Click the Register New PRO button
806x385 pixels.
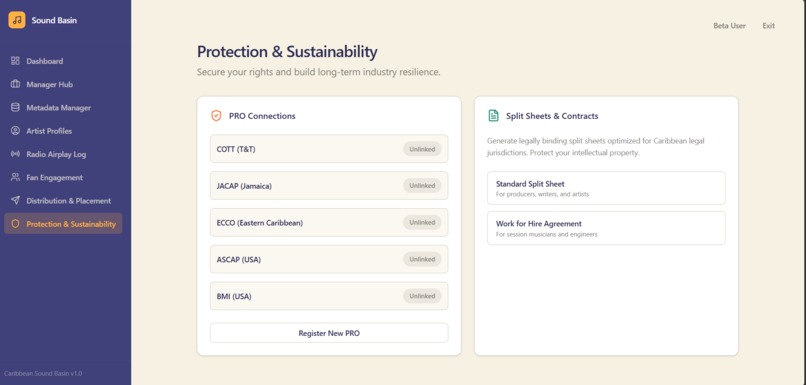(329, 333)
